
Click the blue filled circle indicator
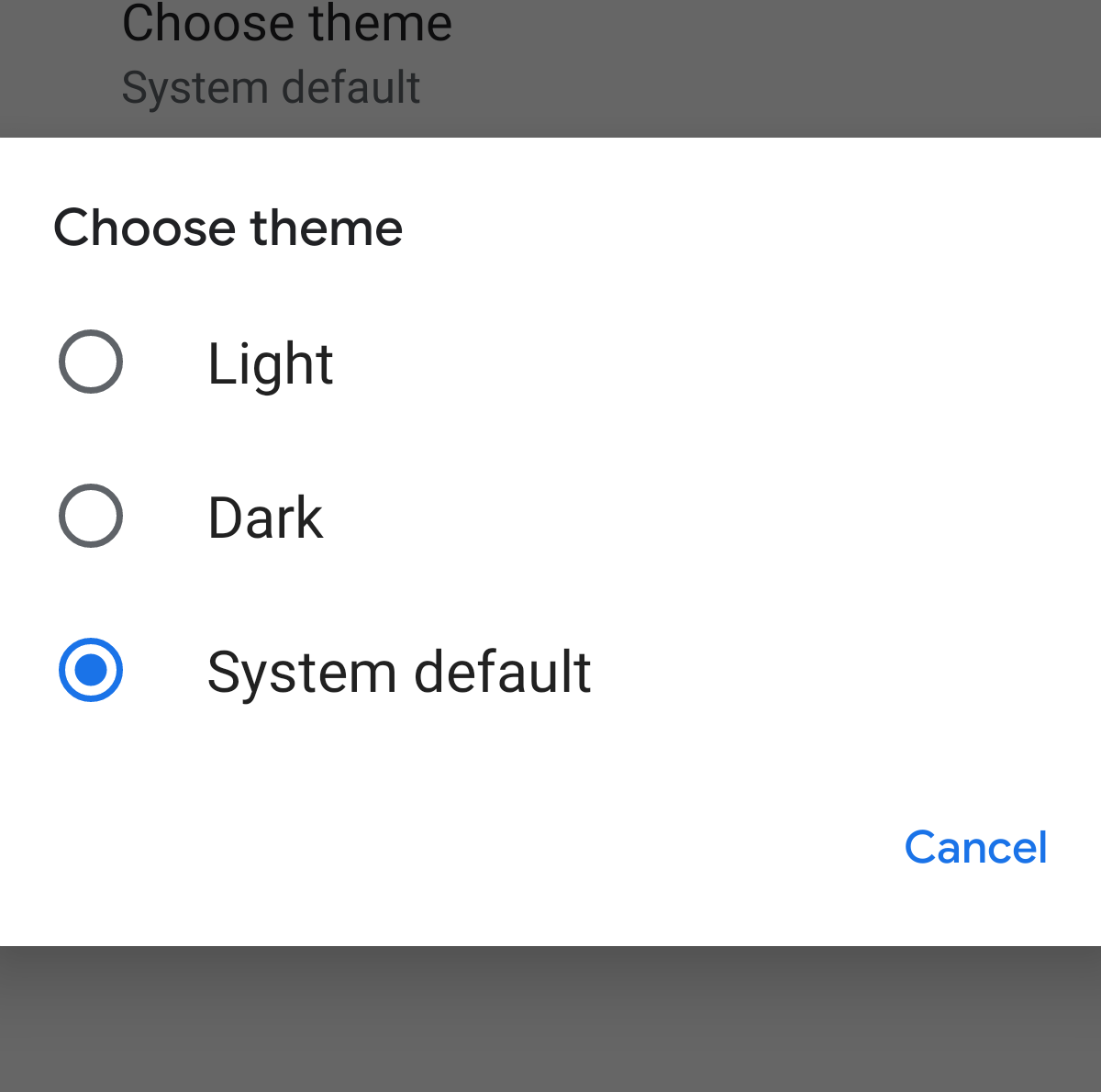tap(91, 670)
